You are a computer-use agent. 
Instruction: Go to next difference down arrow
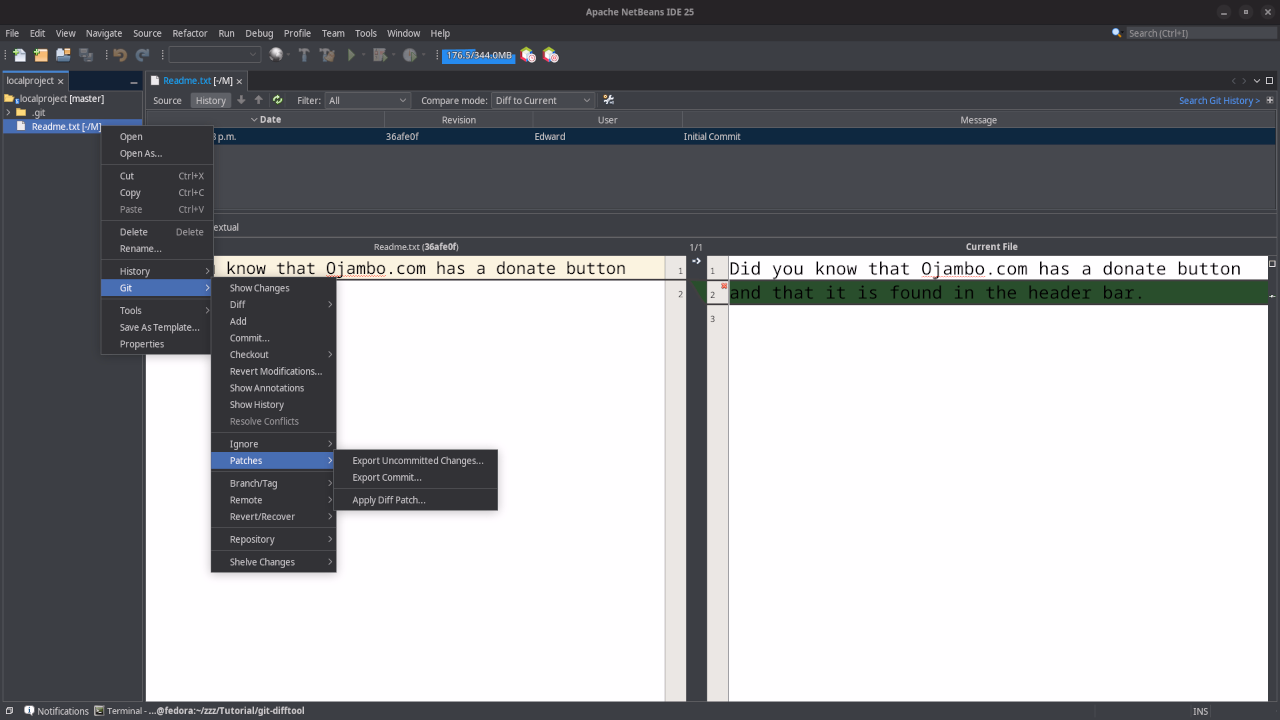click(241, 100)
